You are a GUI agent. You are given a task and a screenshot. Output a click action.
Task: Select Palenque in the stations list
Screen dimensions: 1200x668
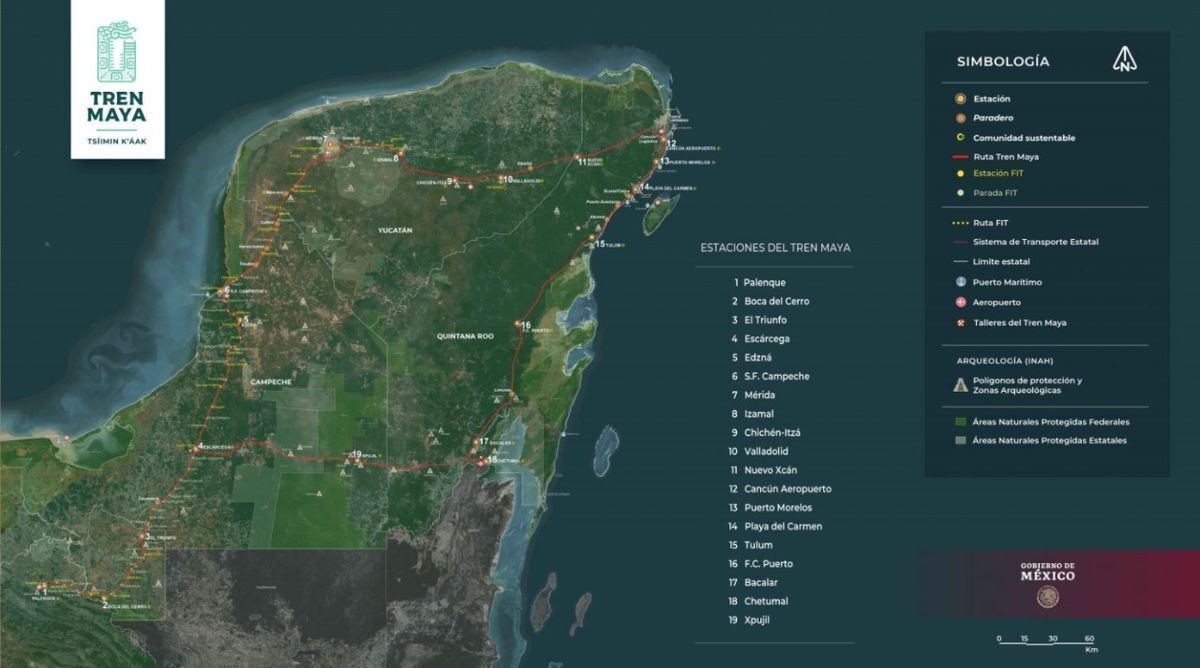[759, 283]
